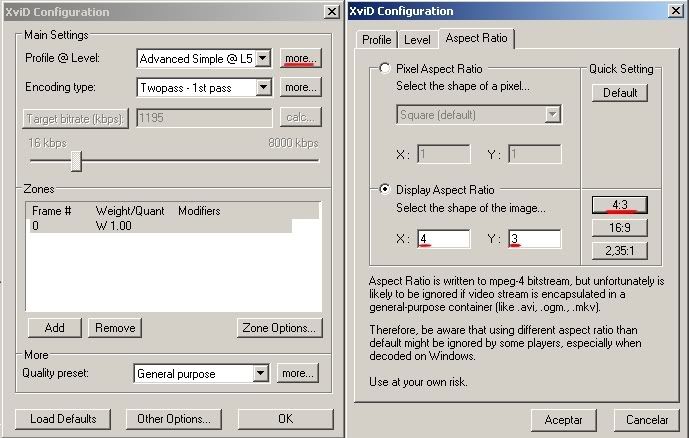Click the Weight/Quant column header
The width and height of the screenshot is (689, 438).
(x=130, y=211)
